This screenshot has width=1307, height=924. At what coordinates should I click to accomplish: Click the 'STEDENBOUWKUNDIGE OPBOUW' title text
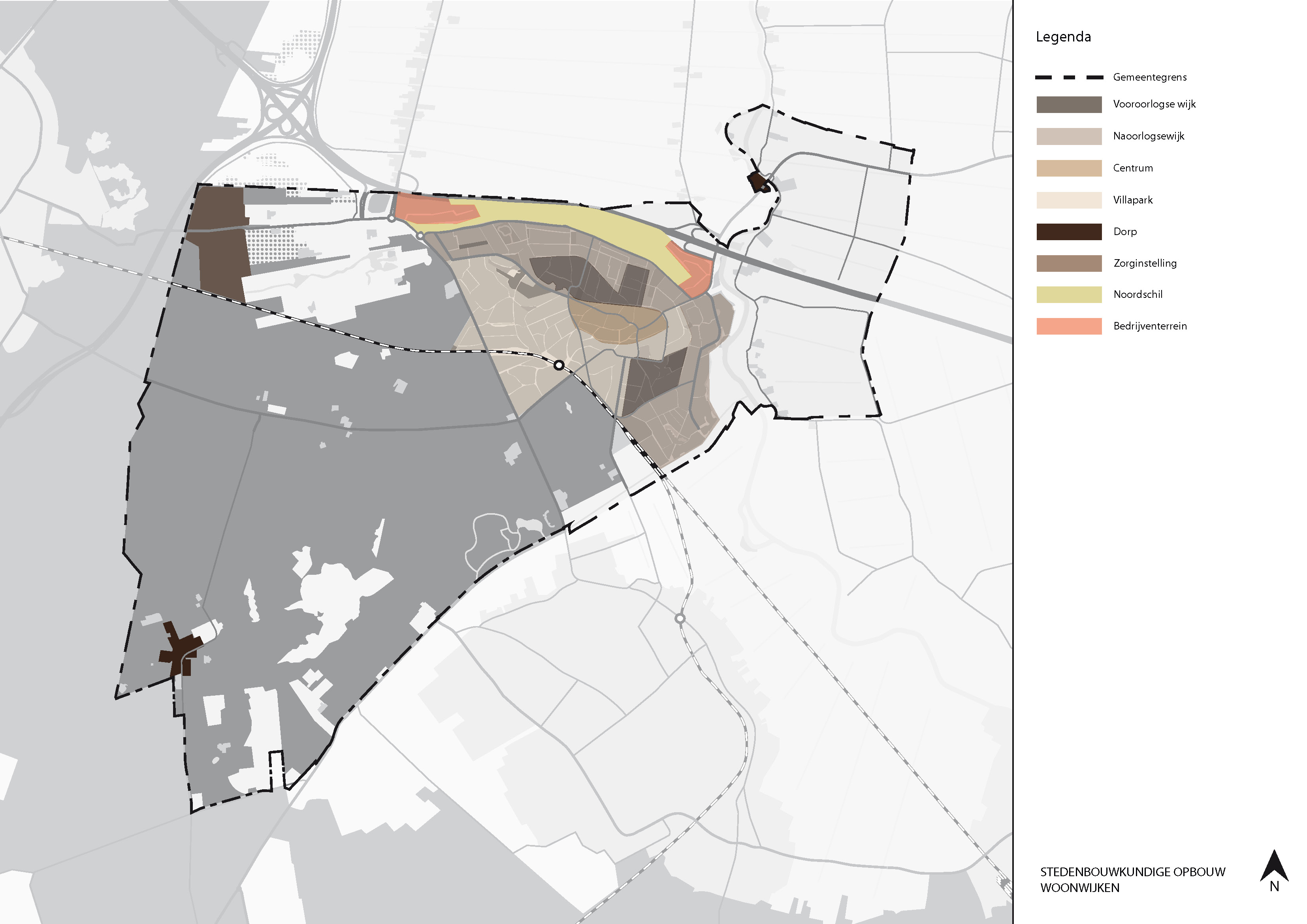click(1132, 871)
